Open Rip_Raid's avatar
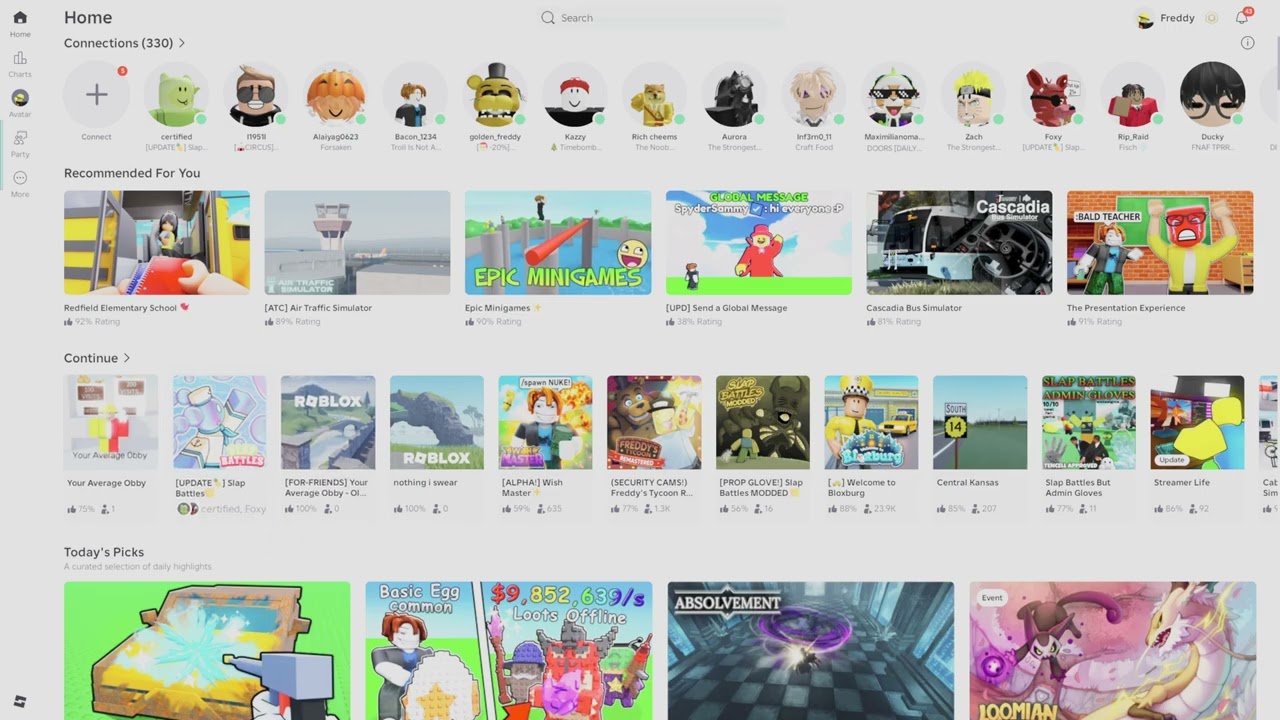1280x720 pixels. click(1133, 95)
